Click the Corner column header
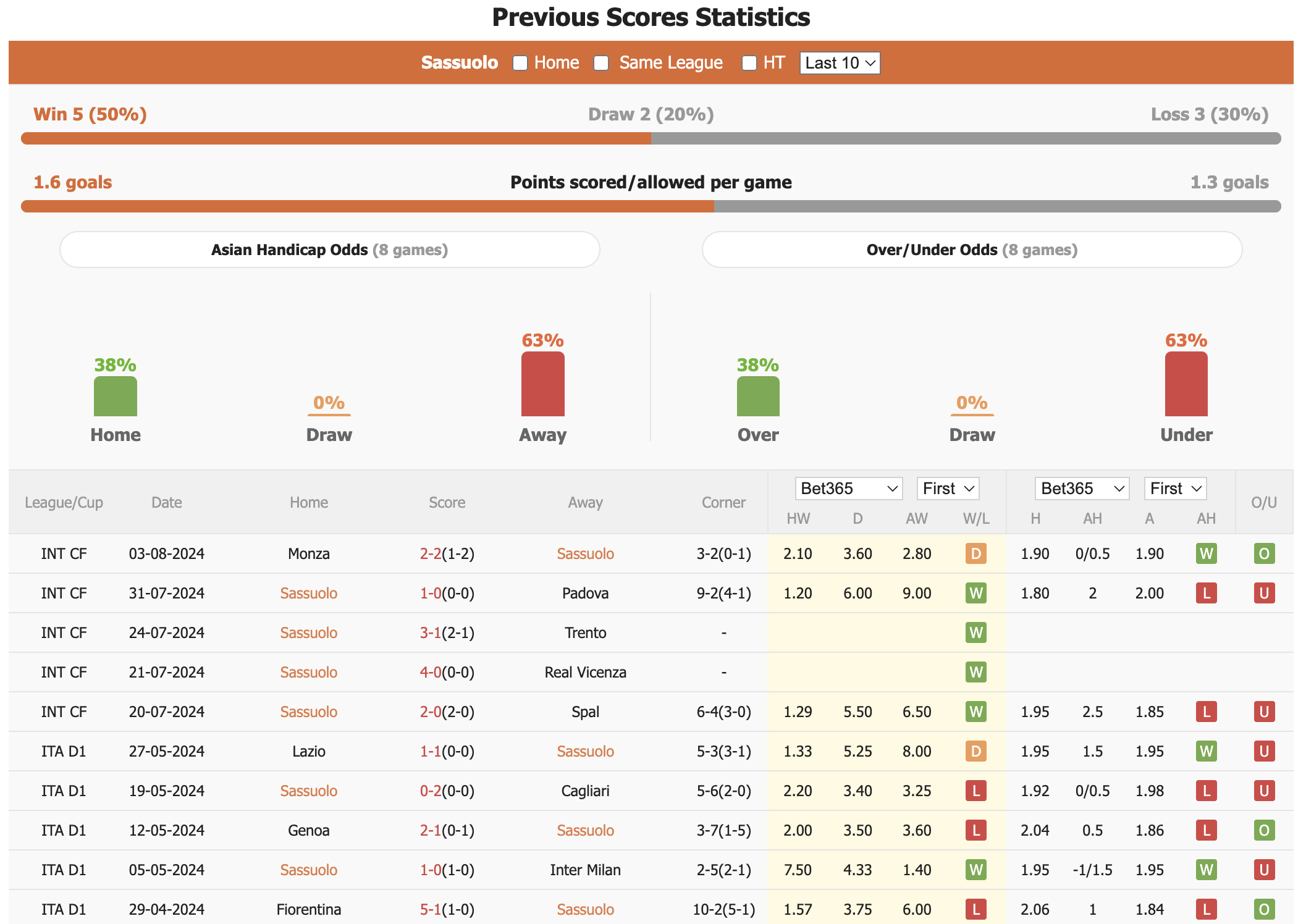 (723, 503)
